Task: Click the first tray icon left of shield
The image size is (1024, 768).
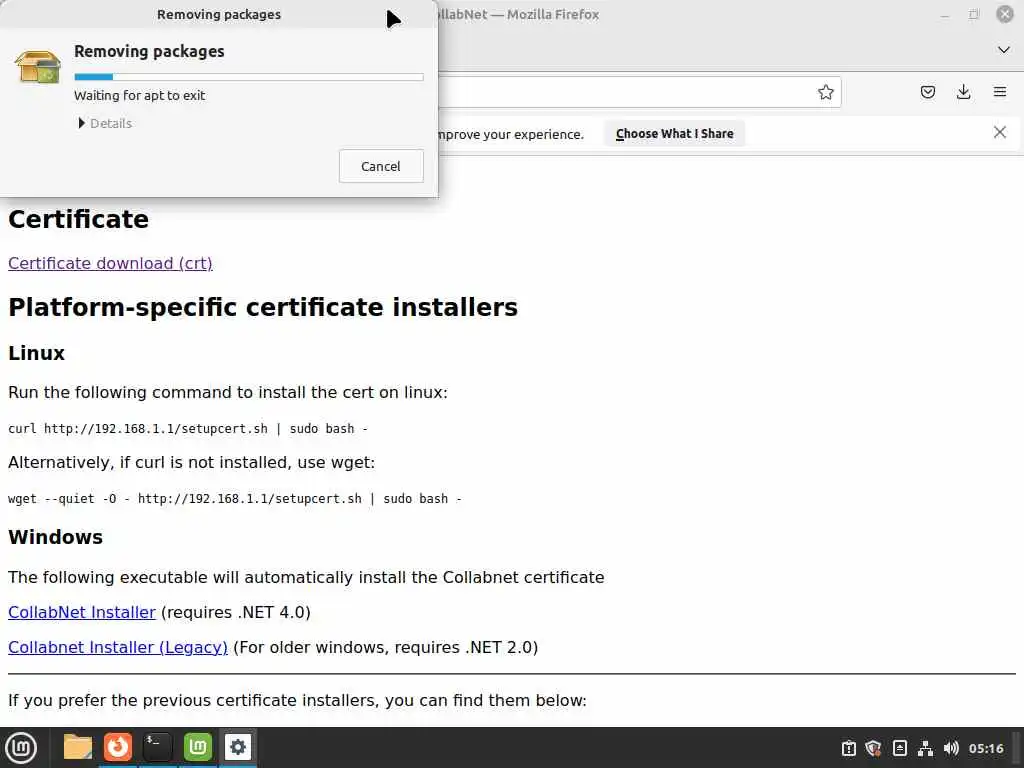Action: pos(848,748)
